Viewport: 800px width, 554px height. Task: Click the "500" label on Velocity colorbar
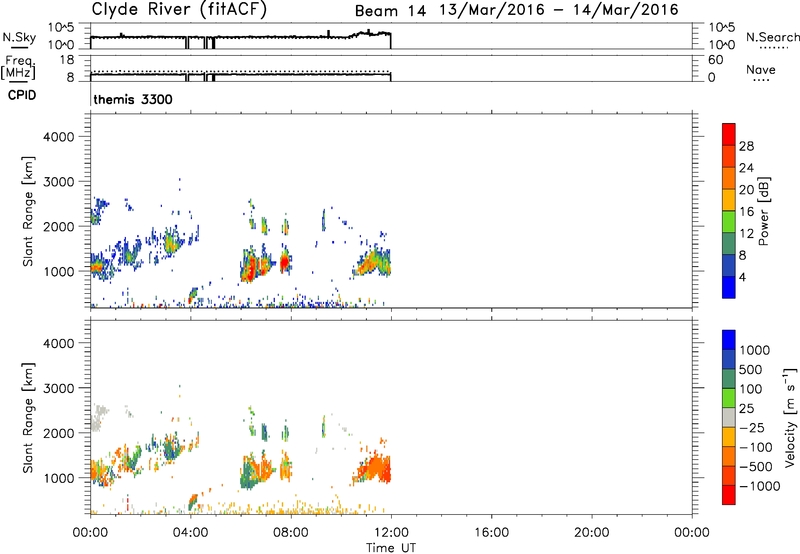751,370
